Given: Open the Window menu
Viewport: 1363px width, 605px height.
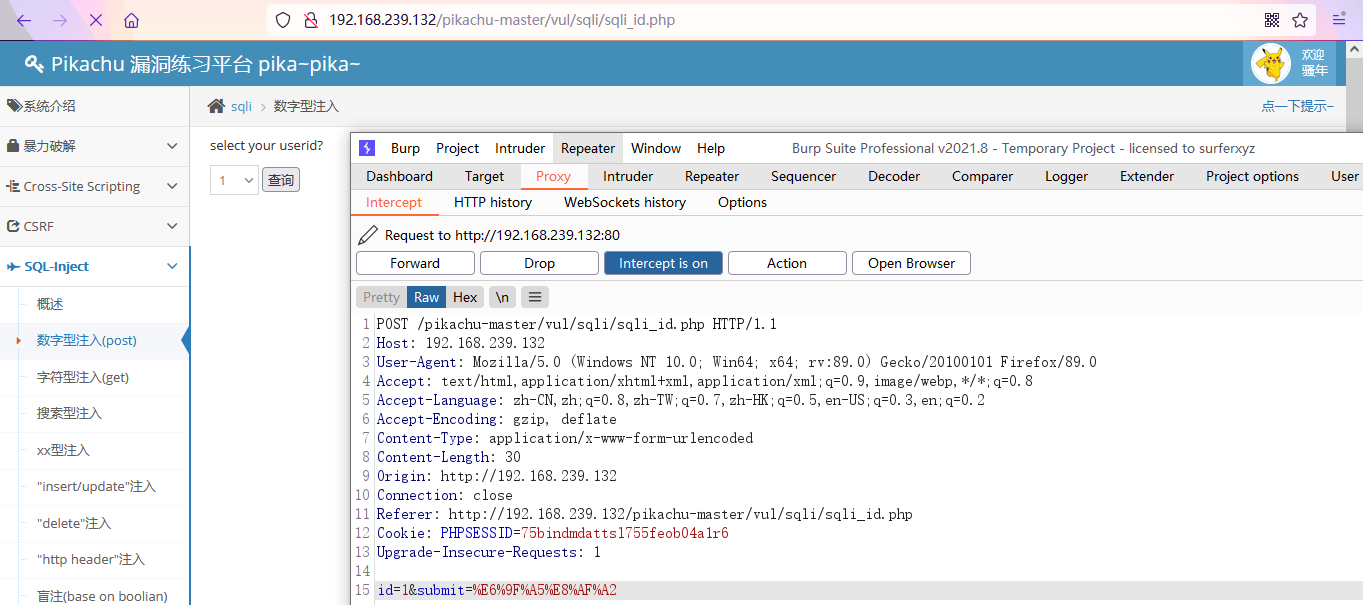Looking at the screenshot, I should point(656,148).
